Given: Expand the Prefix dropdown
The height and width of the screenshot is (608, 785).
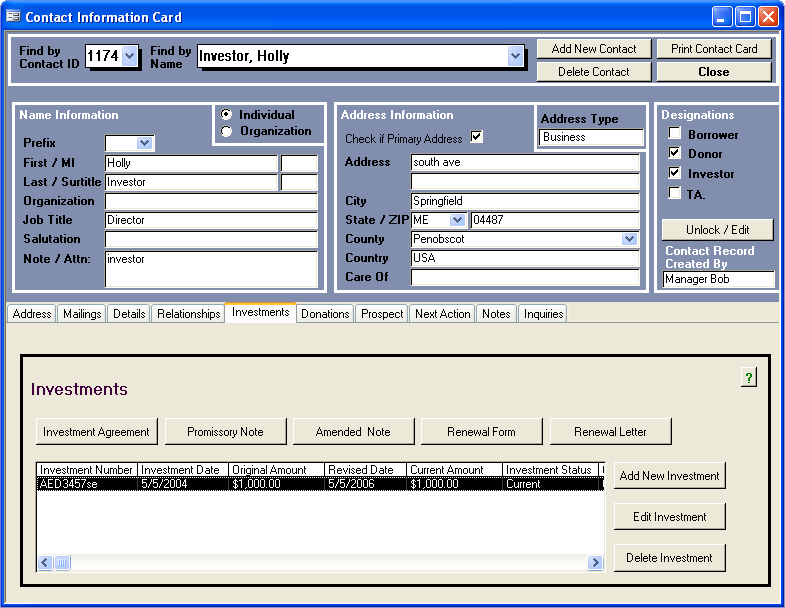Looking at the screenshot, I should click(144, 143).
